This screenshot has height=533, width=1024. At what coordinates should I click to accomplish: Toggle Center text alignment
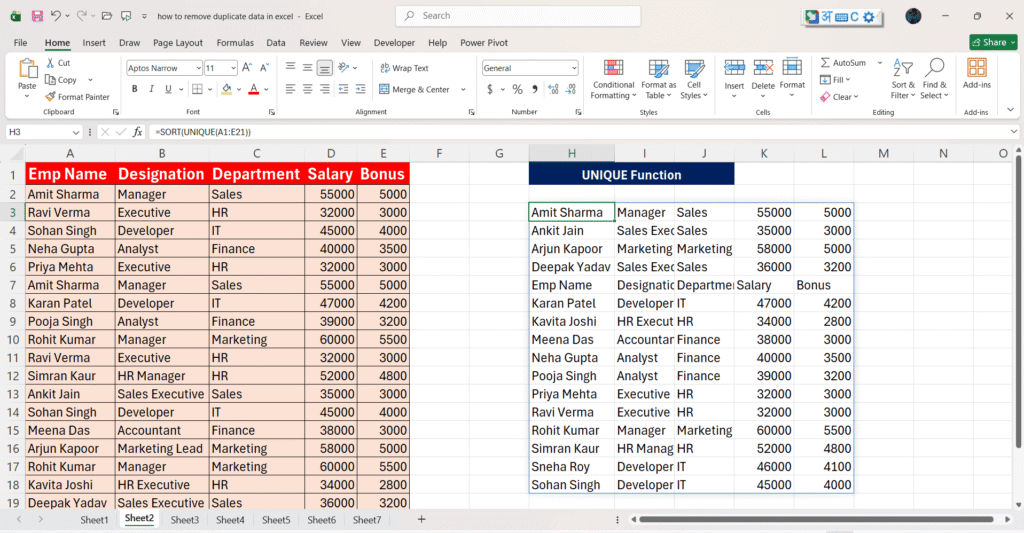pos(308,89)
